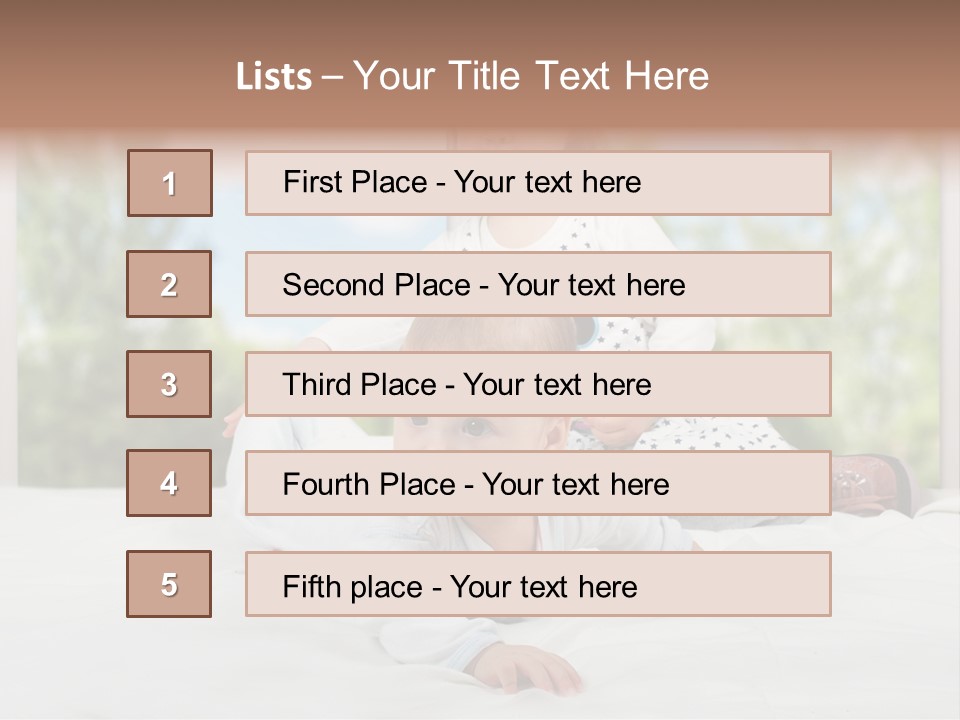Select the "Your Title Text Here" title text
Image resolution: width=960 pixels, height=720 pixels.
click(531, 76)
